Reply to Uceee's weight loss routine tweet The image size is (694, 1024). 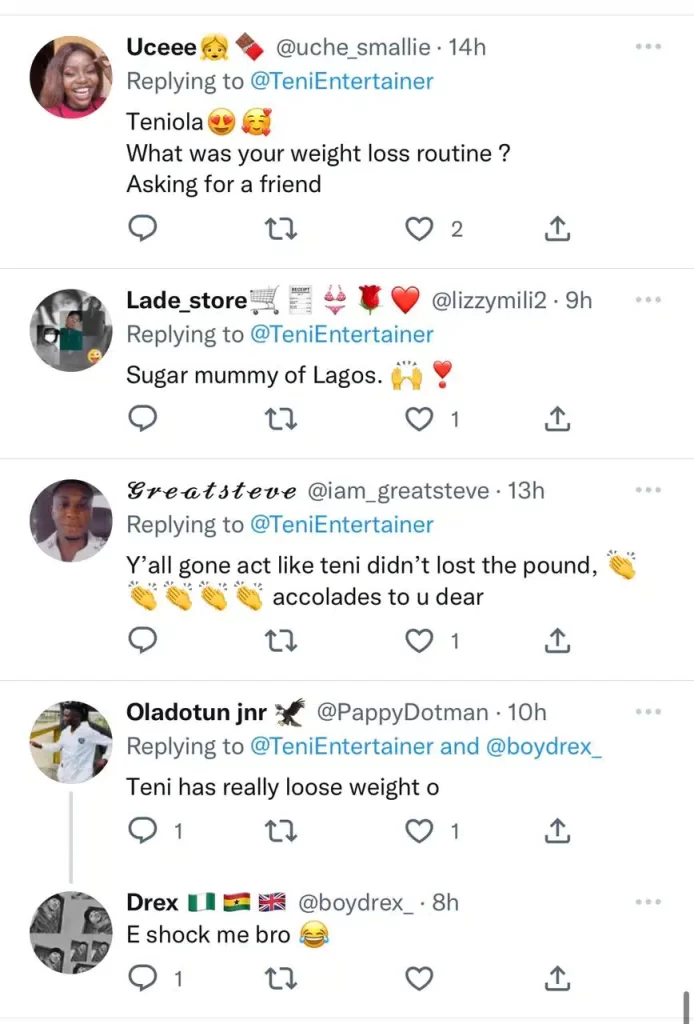[144, 229]
